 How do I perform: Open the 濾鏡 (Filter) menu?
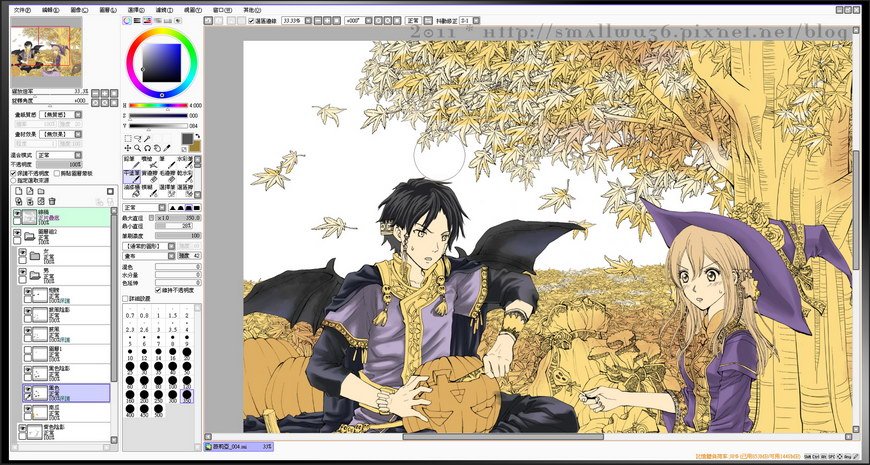pyautogui.click(x=165, y=10)
